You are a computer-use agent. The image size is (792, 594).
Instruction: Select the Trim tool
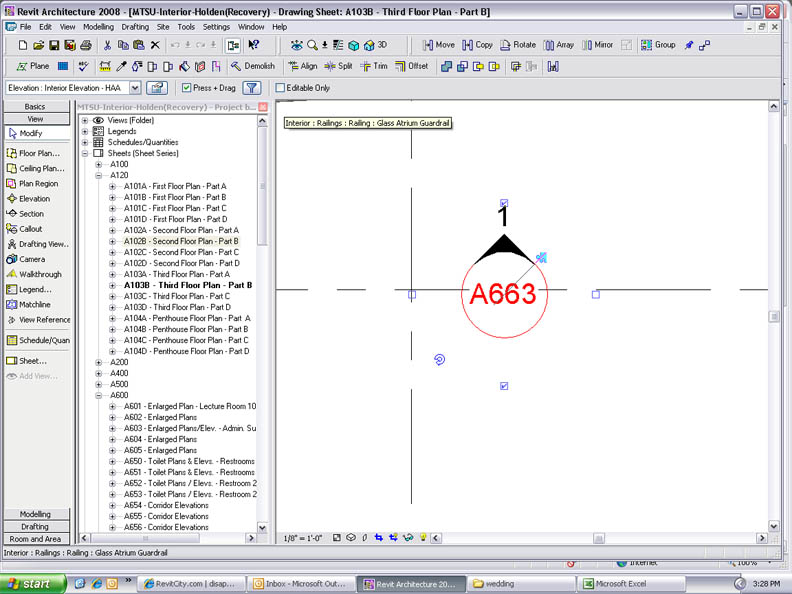tap(373, 66)
